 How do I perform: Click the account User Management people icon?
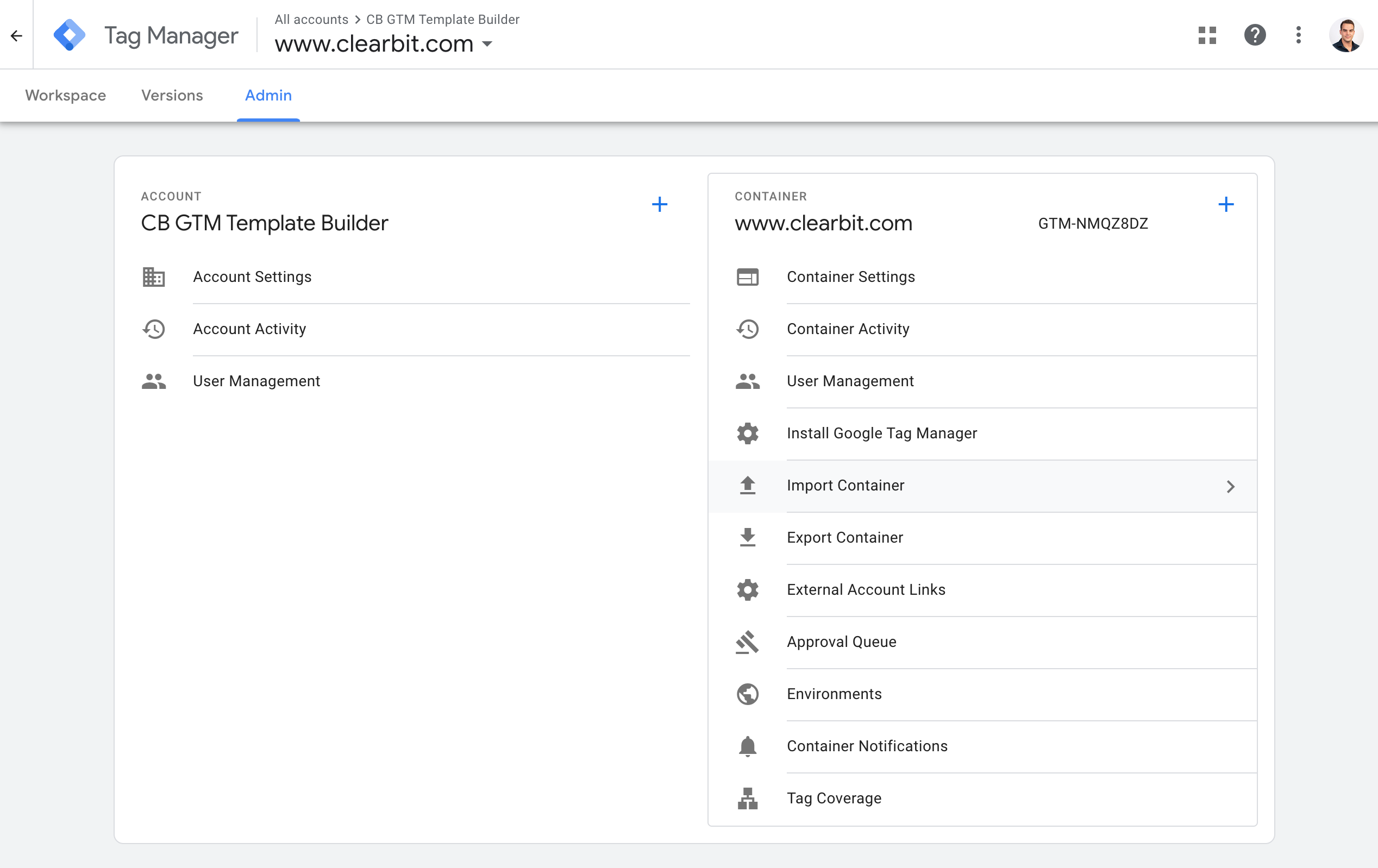point(153,381)
